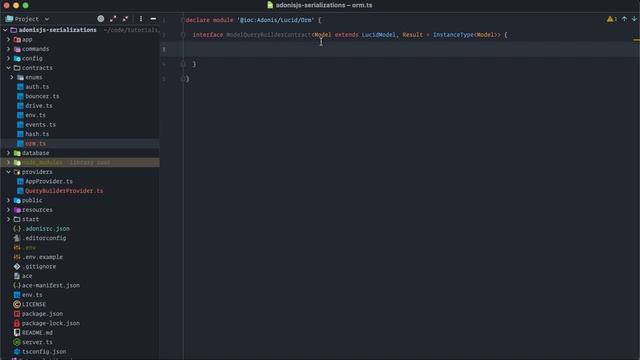The image size is (640, 360).
Task: Expand the config folder
Action: (9, 58)
